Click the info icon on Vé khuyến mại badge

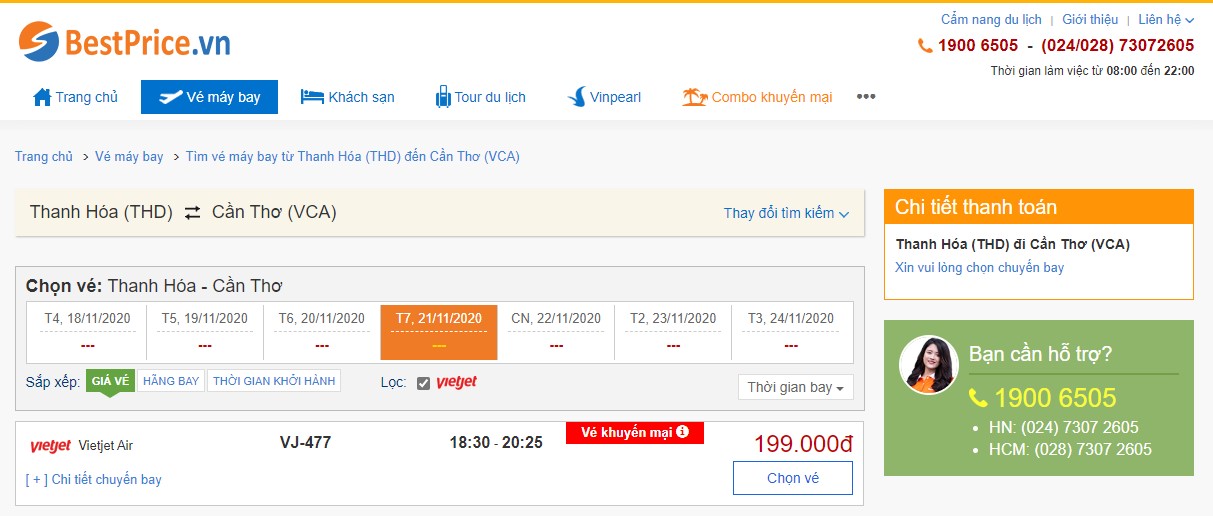682,432
